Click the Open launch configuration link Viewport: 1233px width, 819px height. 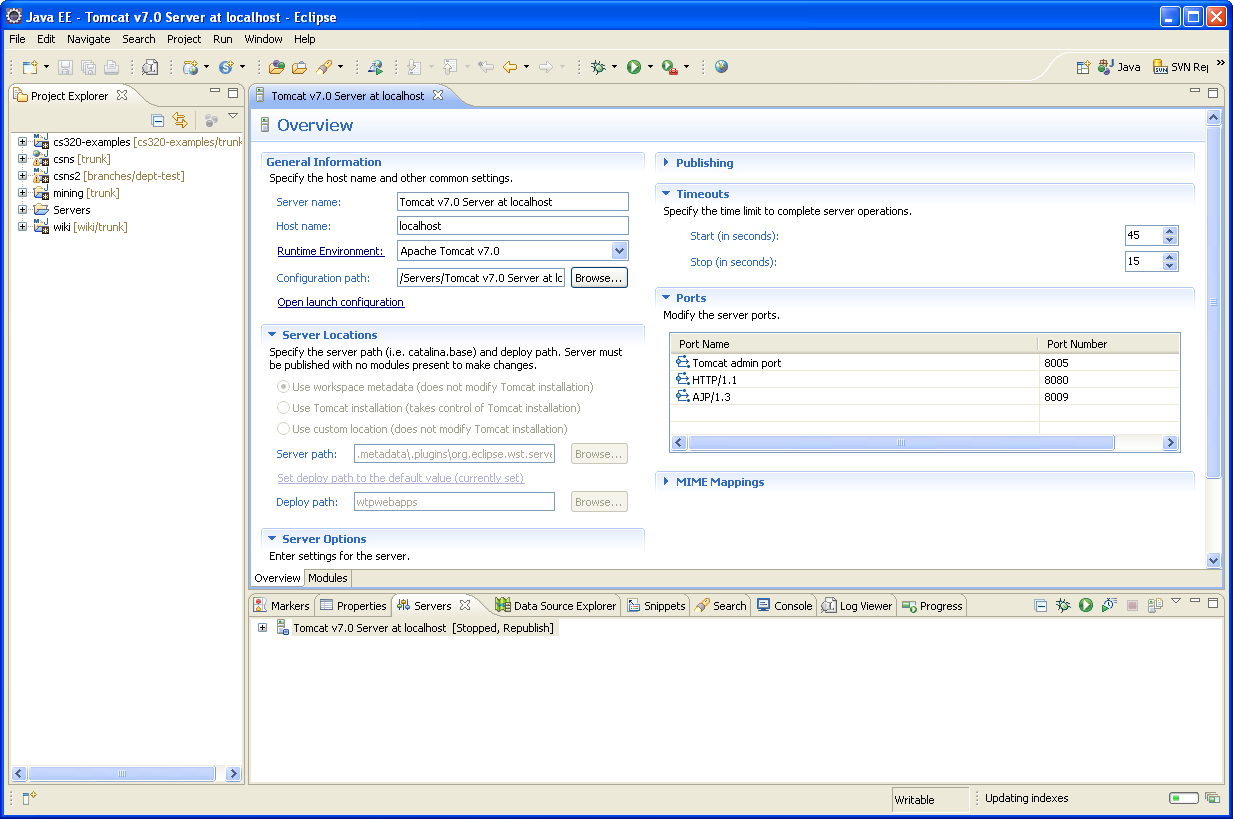pyautogui.click(x=340, y=302)
